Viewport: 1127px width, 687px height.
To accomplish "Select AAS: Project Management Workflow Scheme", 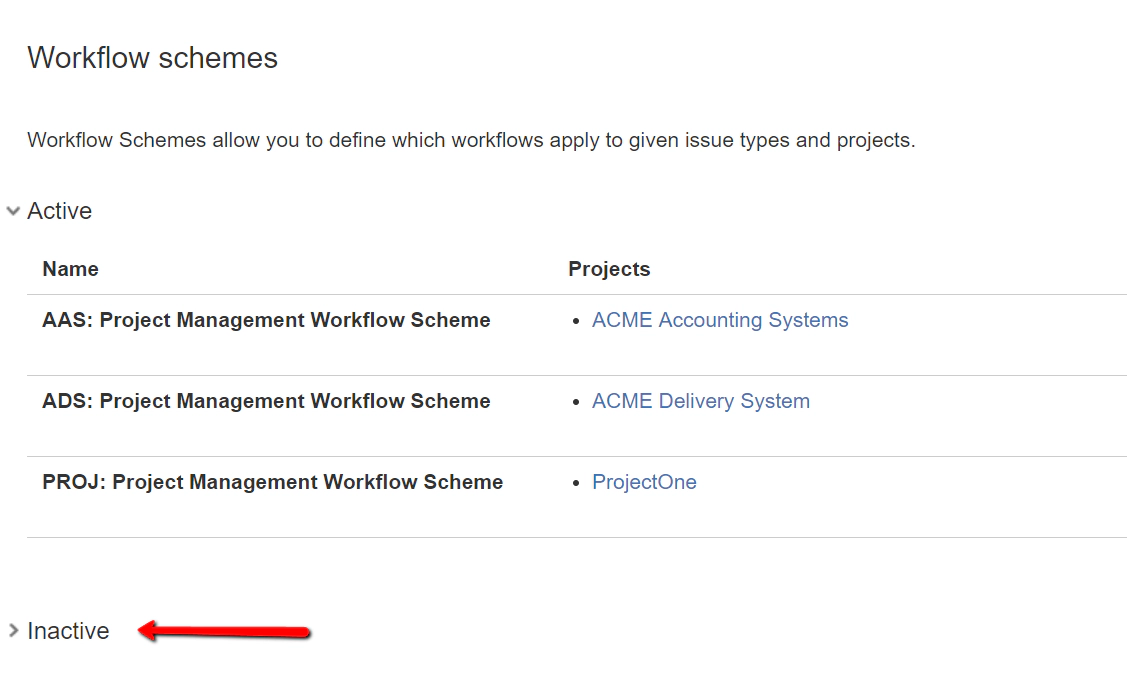I will [x=266, y=320].
